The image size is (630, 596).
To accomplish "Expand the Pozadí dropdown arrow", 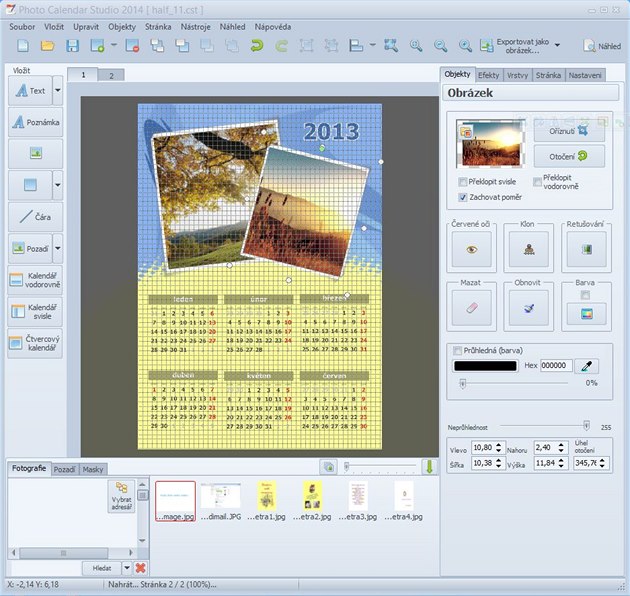I will coord(58,248).
